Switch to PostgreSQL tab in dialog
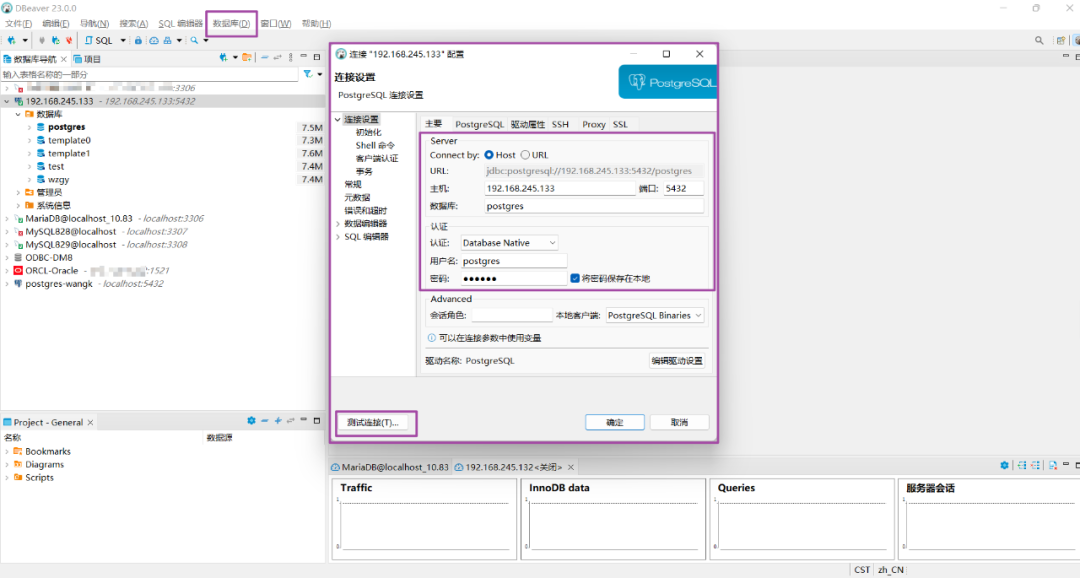Screen dimensions: 1080x578 [x=479, y=124]
